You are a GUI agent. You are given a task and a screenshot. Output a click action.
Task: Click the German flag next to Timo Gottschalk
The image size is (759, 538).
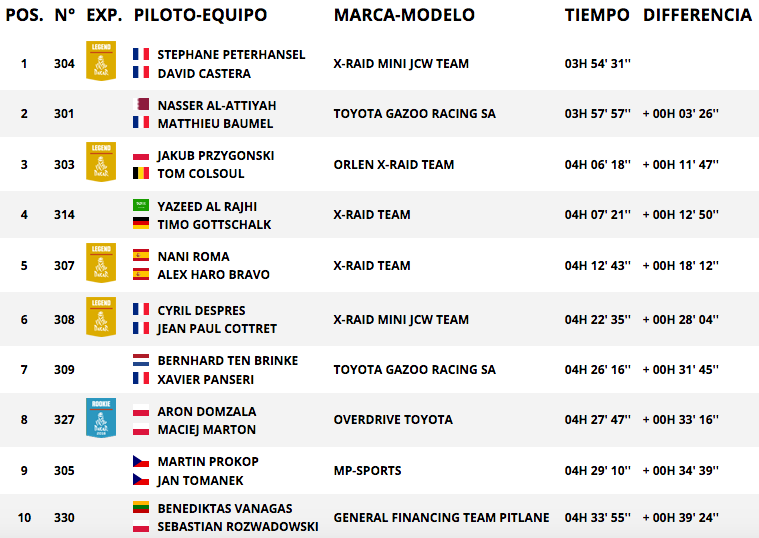click(141, 223)
